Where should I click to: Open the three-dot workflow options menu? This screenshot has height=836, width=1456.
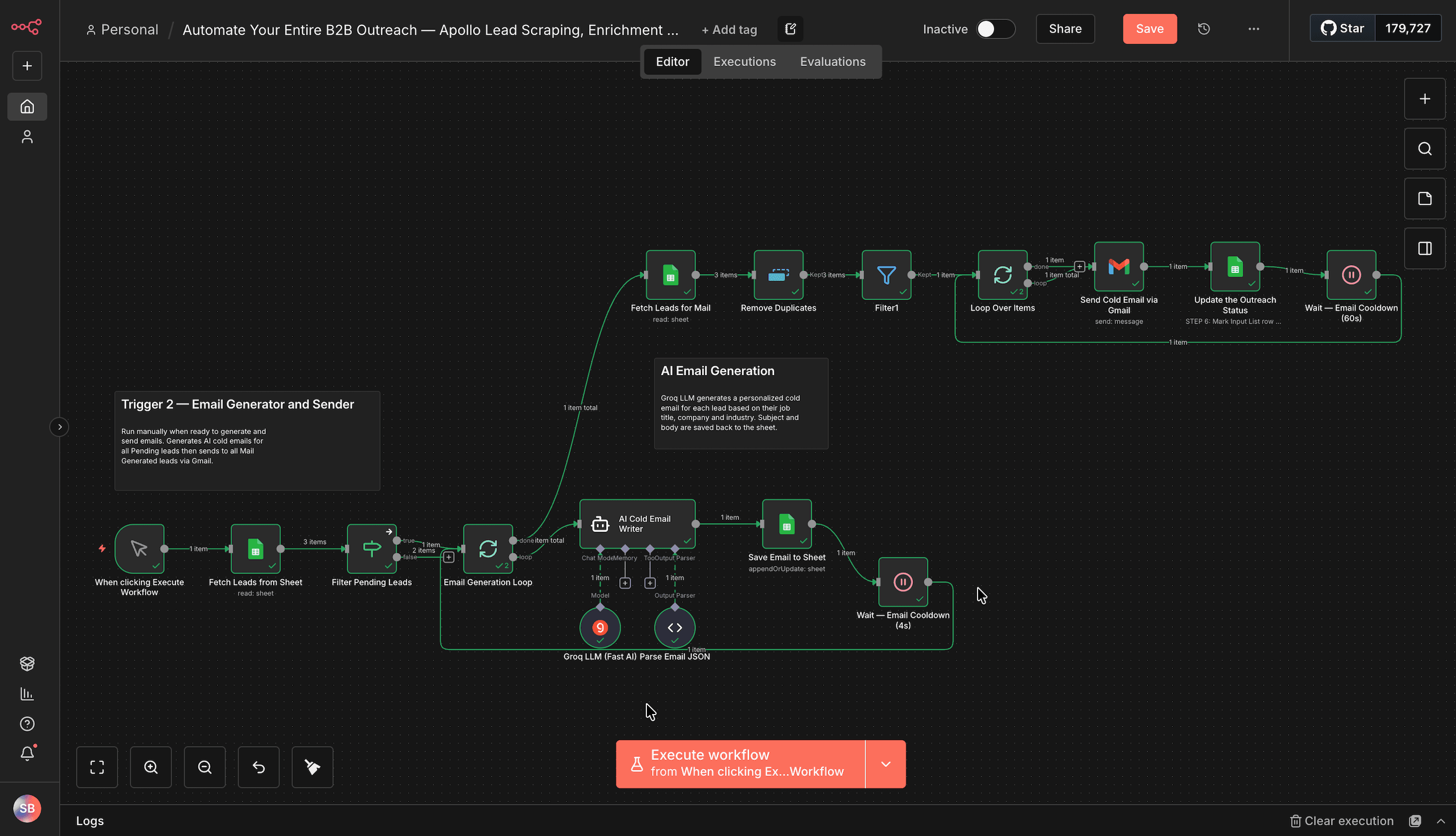[x=1253, y=29]
